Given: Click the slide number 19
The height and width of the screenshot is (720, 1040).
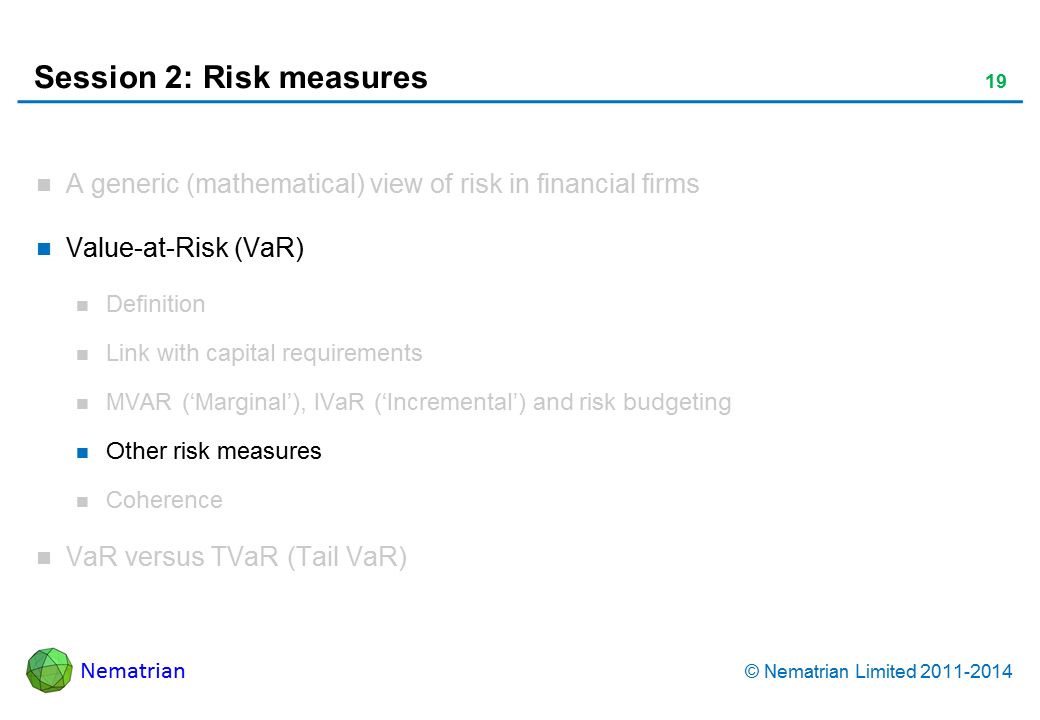Looking at the screenshot, I should [995, 82].
